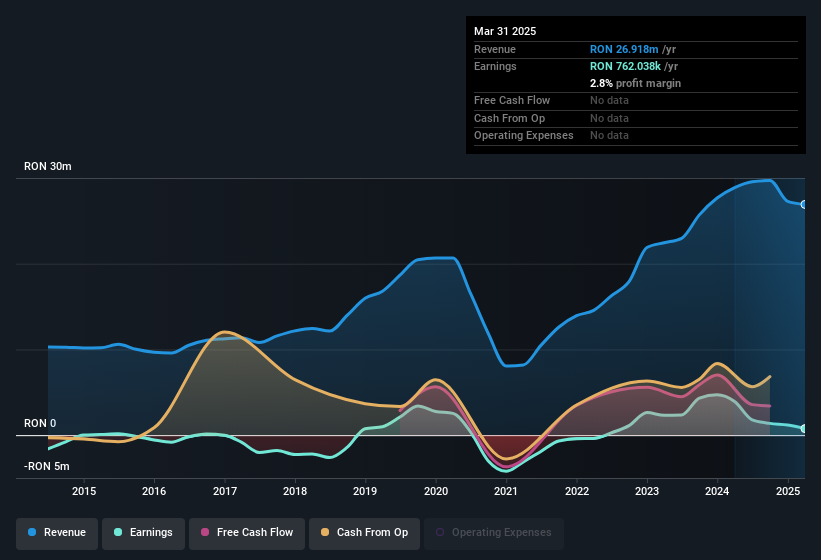Click the 2017 x-axis label
Screen dimensions: 821x560
tap(225, 491)
